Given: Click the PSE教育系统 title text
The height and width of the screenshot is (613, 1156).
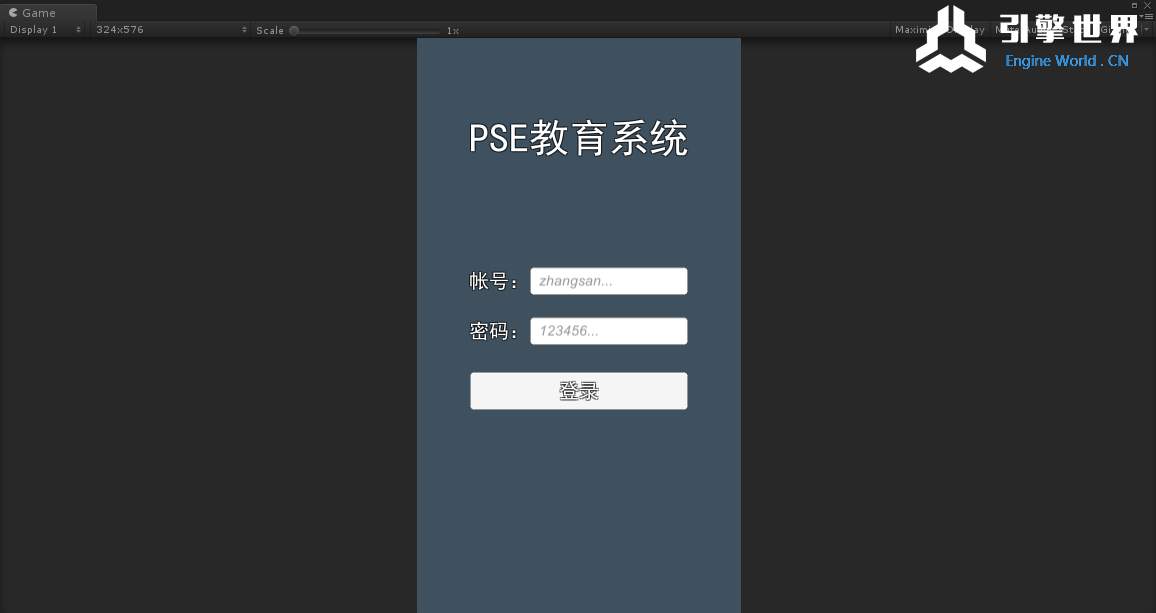Looking at the screenshot, I should point(578,138).
